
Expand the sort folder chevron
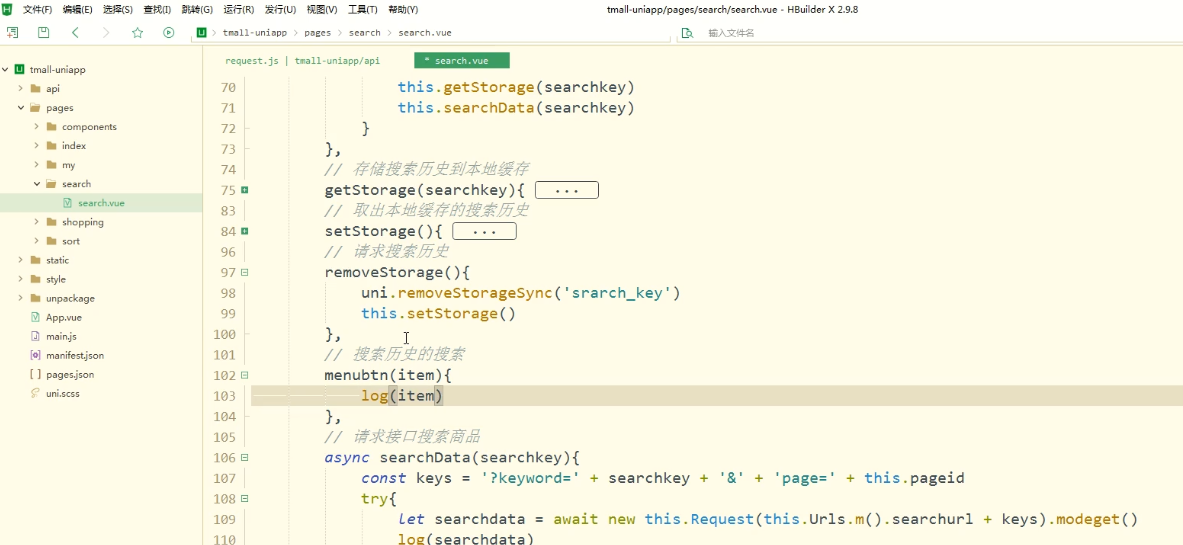36,241
